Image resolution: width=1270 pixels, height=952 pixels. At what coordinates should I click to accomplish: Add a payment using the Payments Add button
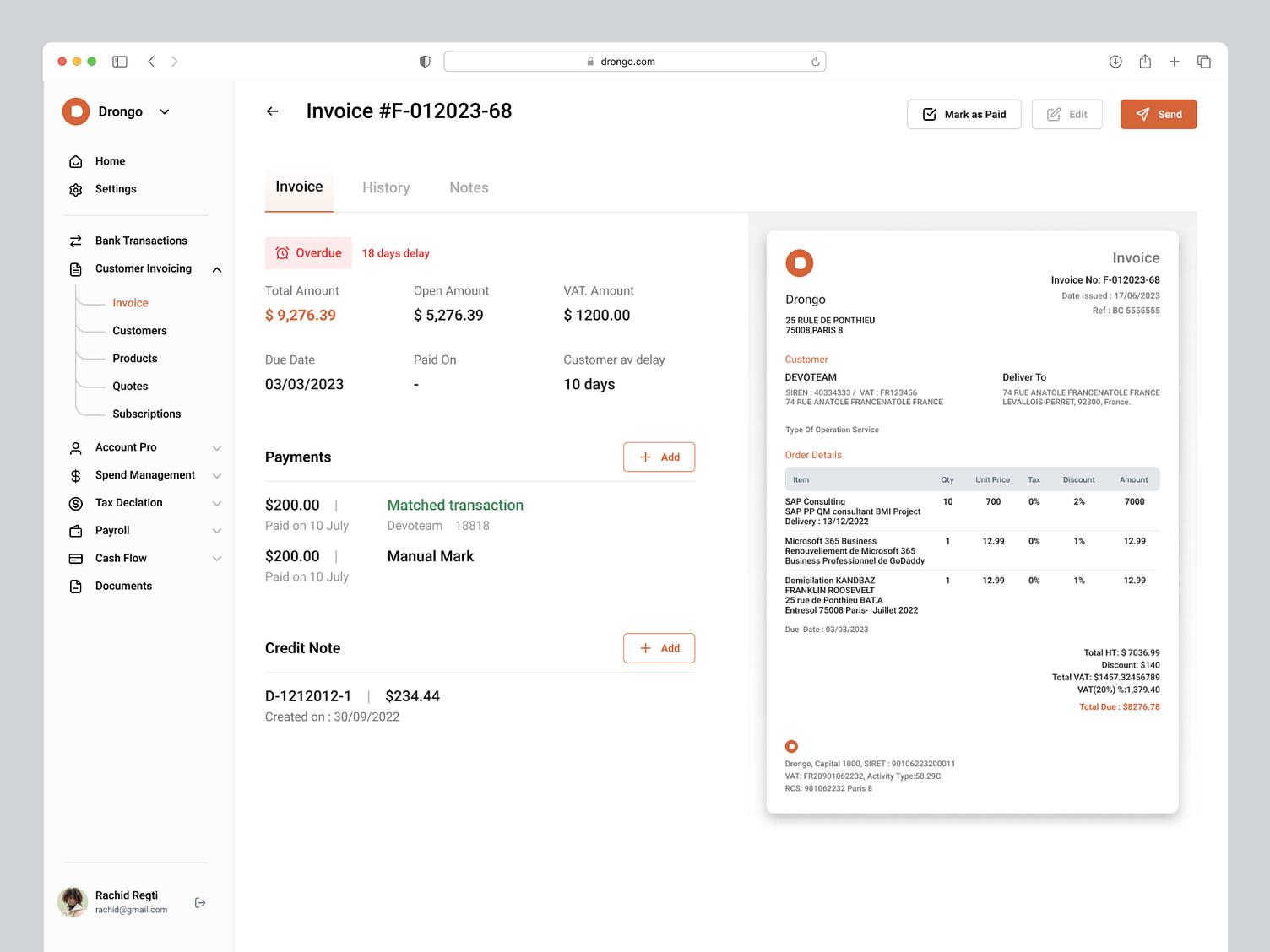pos(659,457)
